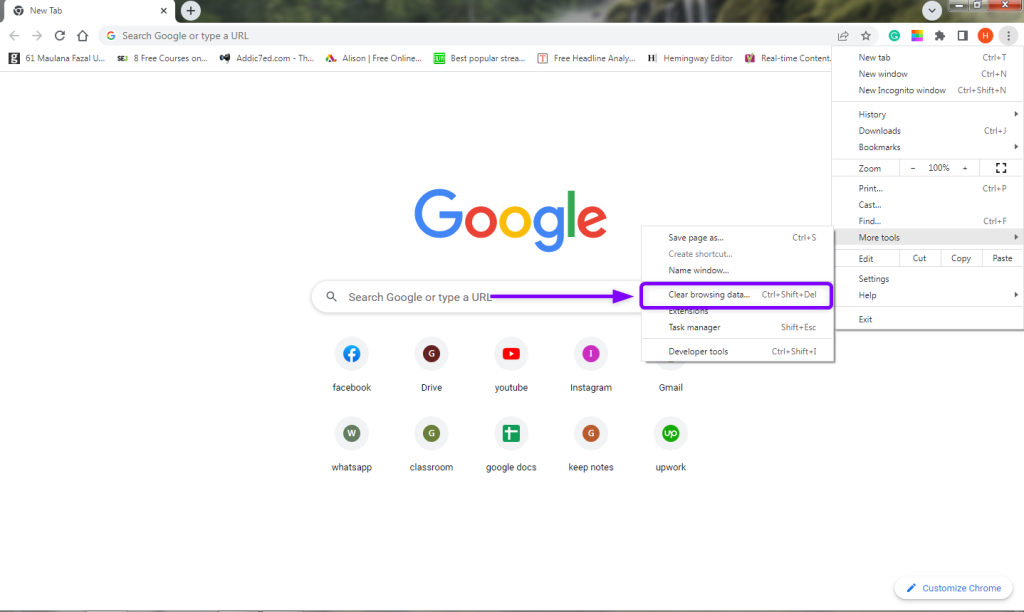Open the Best popular streaming bookmark
This screenshot has width=1024, height=612.
pos(479,58)
